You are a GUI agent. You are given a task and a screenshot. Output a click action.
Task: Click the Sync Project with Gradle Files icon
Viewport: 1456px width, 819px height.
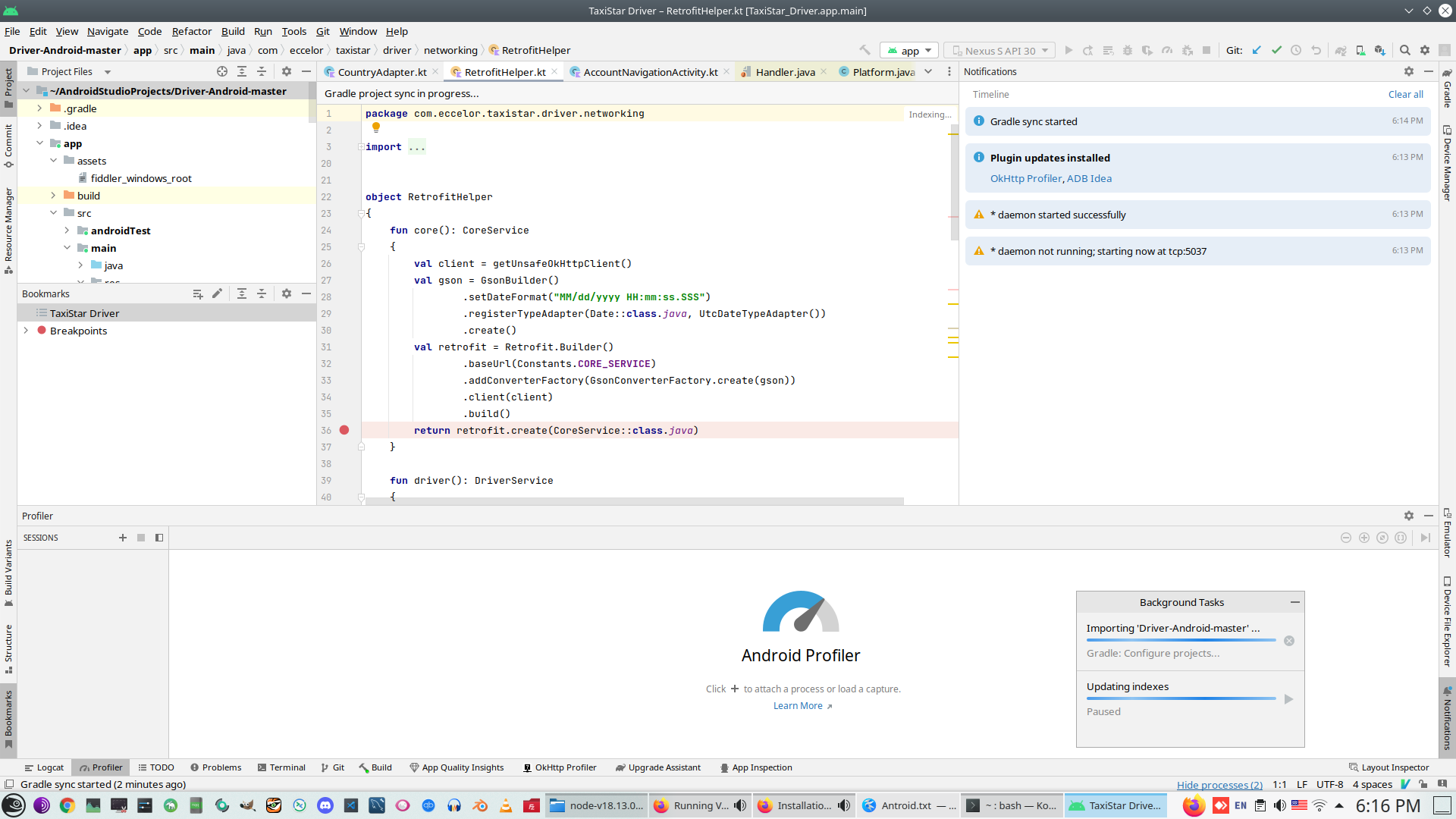tap(1341, 51)
